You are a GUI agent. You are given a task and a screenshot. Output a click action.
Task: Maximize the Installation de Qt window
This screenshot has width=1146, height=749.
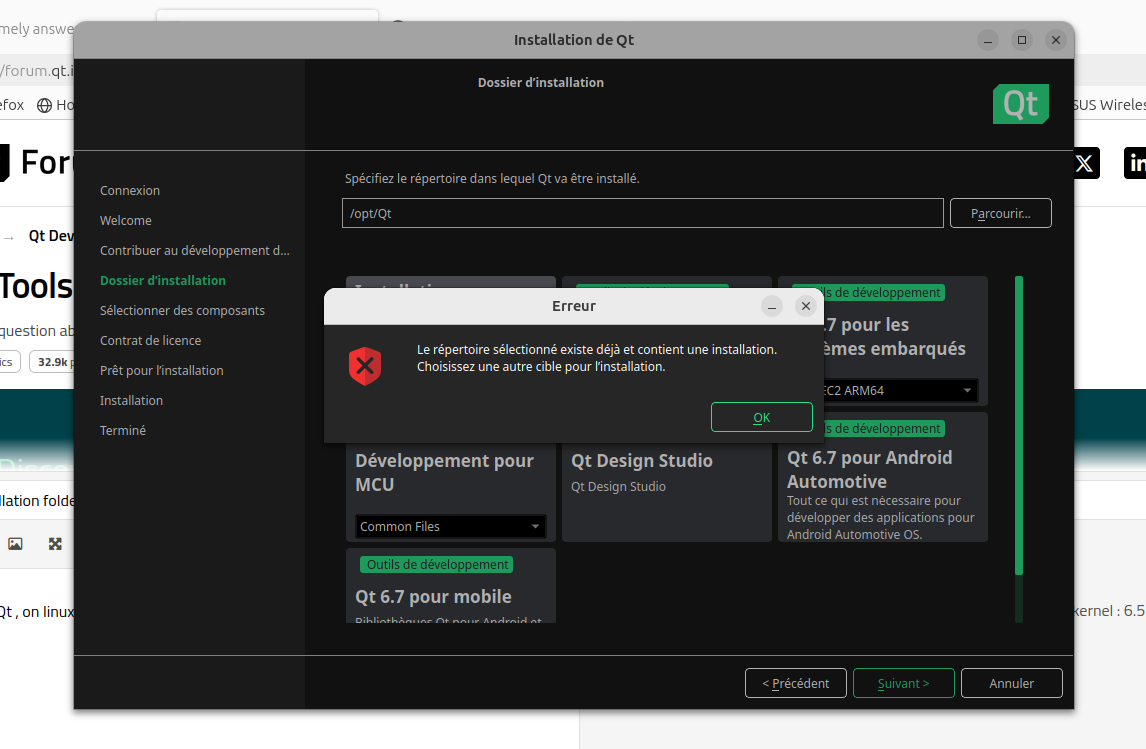(1022, 40)
